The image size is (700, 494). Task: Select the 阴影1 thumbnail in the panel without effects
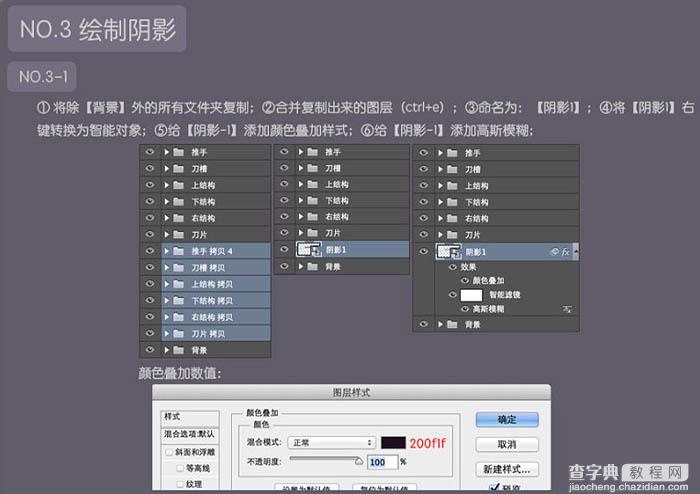[x=309, y=250]
